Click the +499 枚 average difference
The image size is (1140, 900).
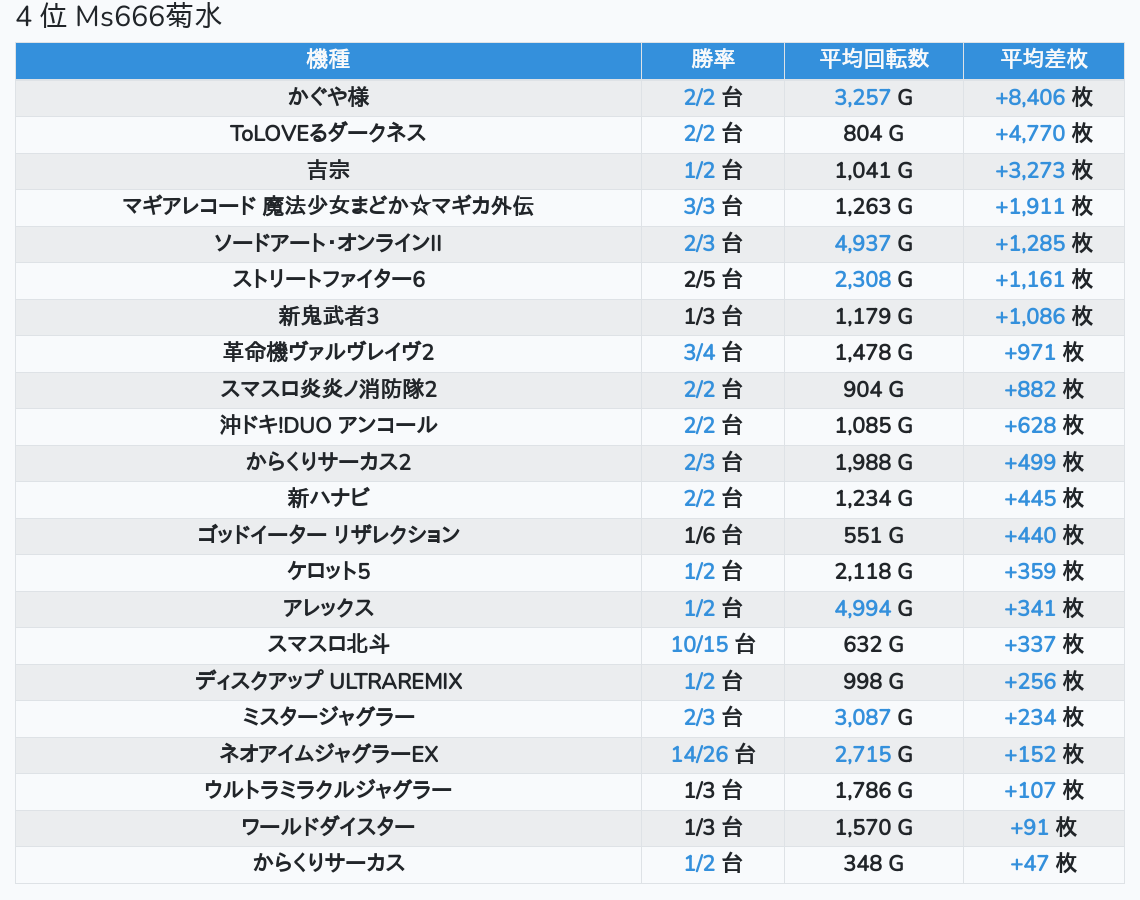[x=1043, y=462]
